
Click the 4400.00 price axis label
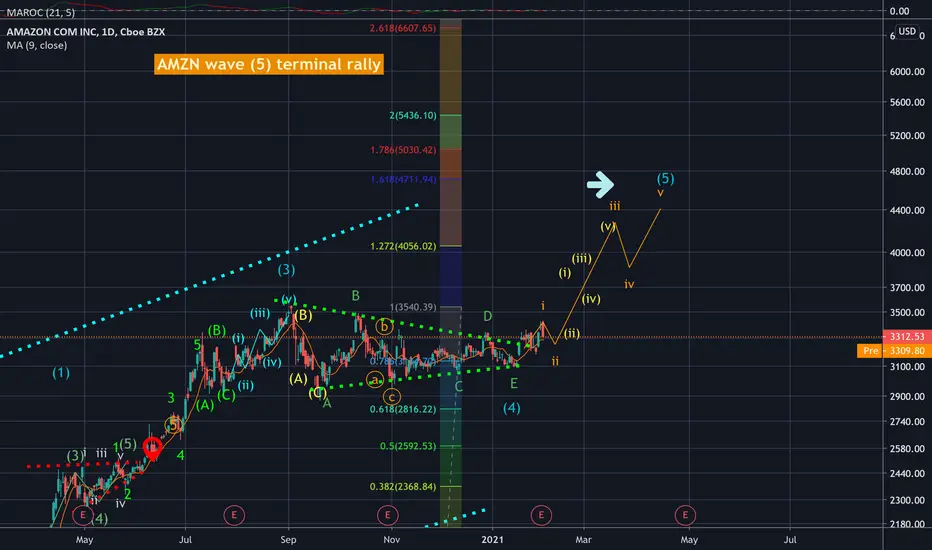[x=907, y=210]
